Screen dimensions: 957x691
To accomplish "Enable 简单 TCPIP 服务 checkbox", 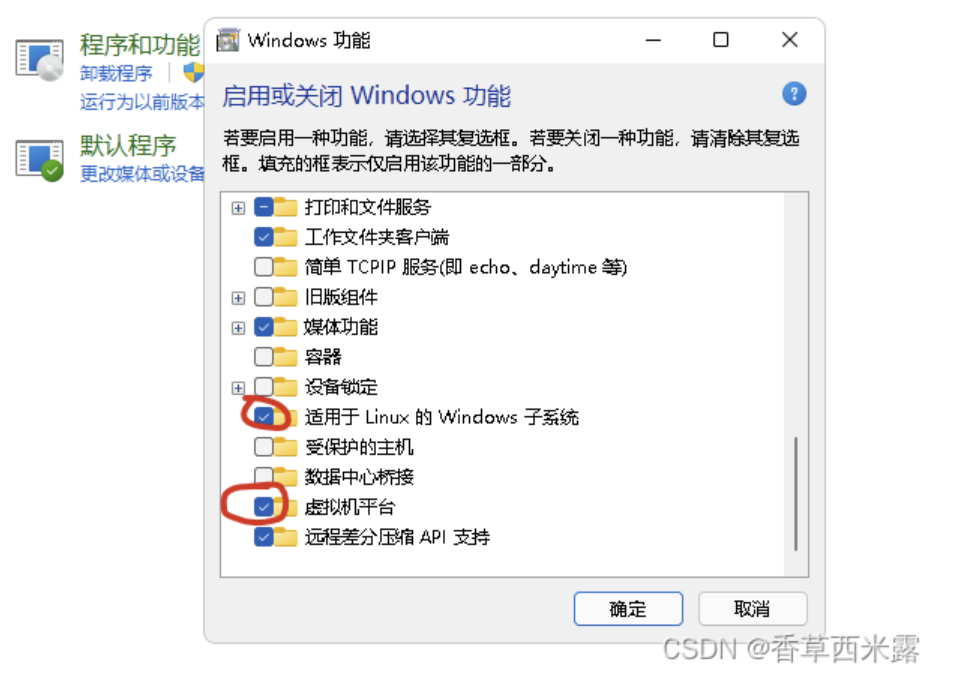I will click(x=264, y=267).
